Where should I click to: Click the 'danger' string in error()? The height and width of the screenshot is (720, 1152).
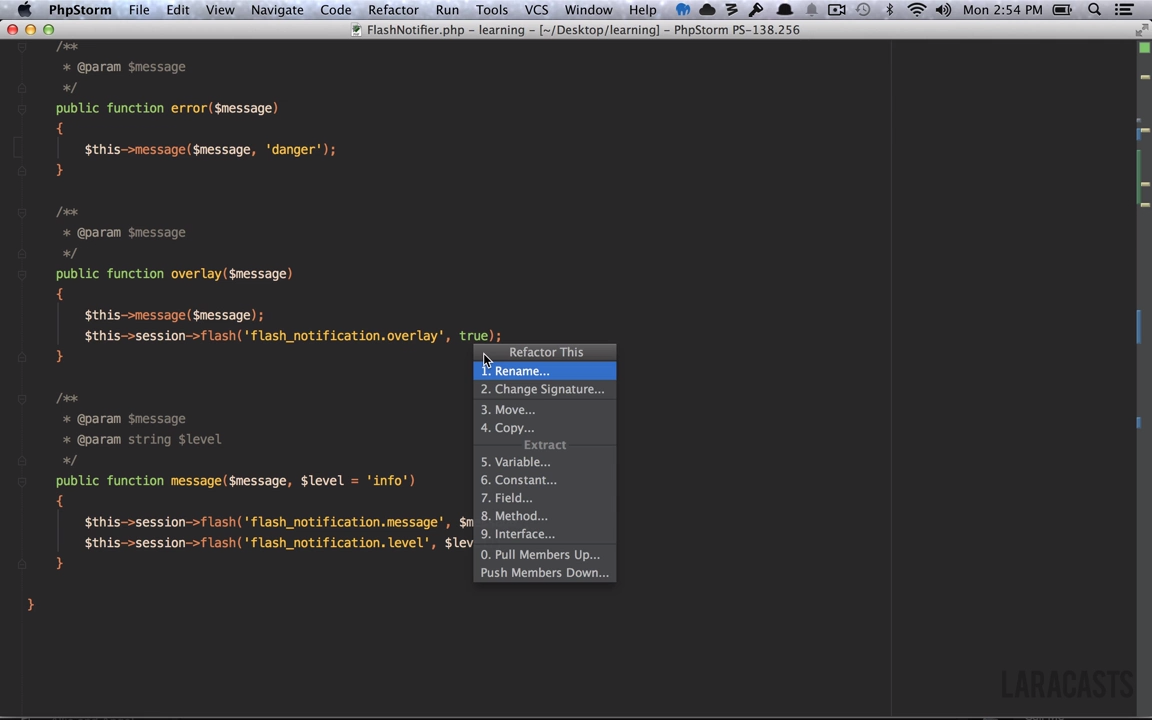tap(294, 149)
